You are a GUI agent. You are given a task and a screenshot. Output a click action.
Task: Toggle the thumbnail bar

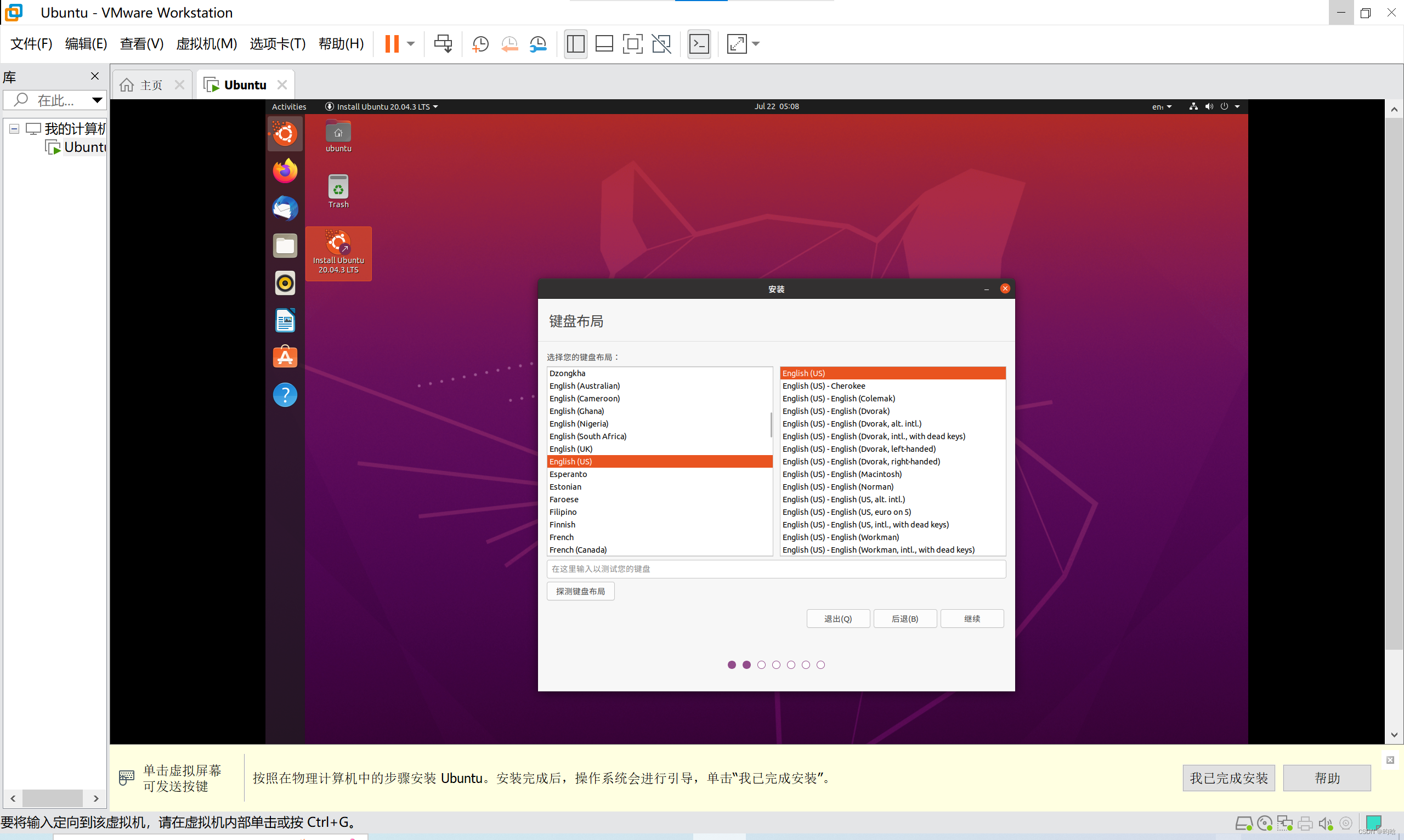(604, 43)
